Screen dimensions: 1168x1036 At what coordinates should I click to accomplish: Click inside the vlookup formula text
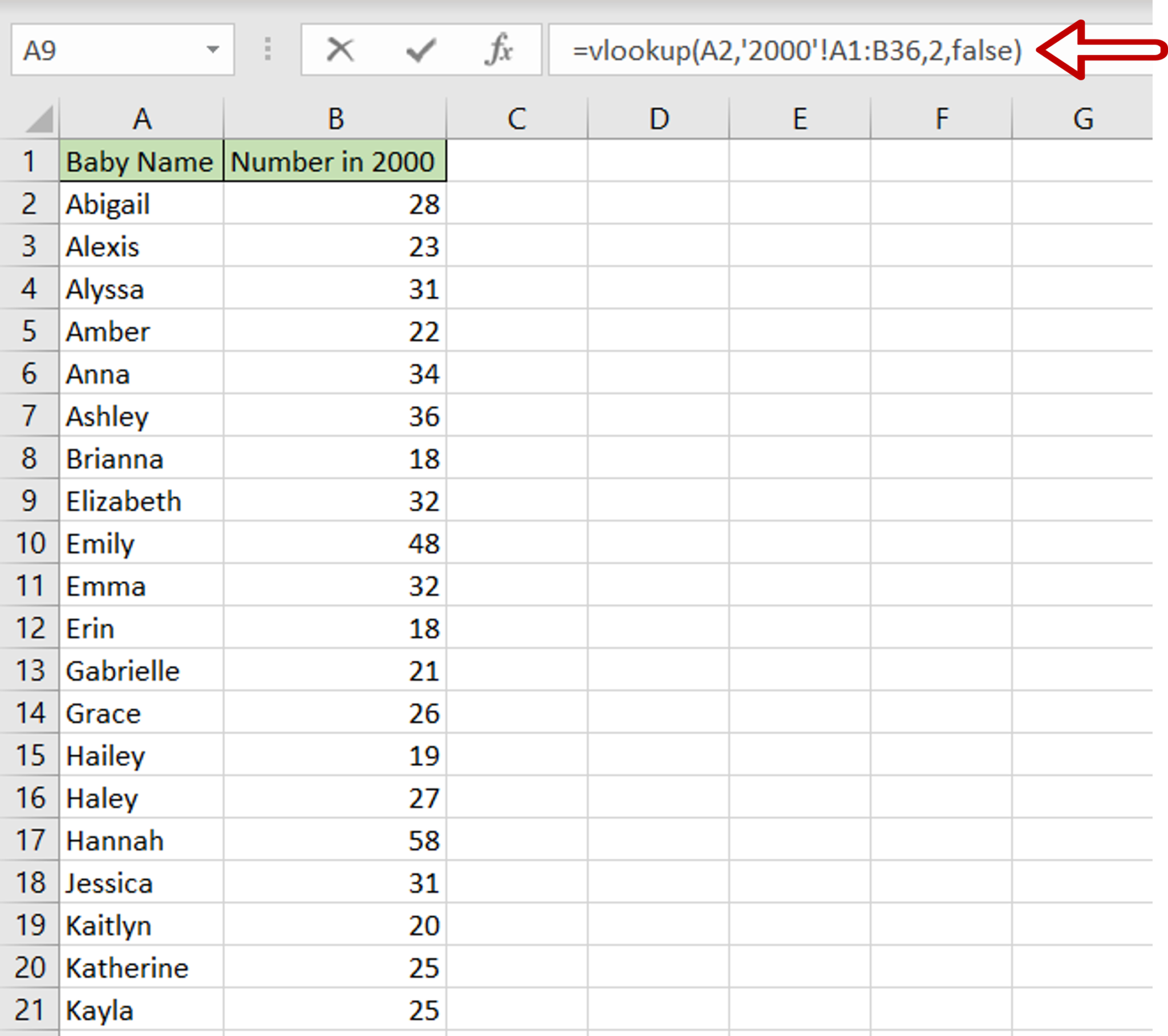tap(796, 50)
